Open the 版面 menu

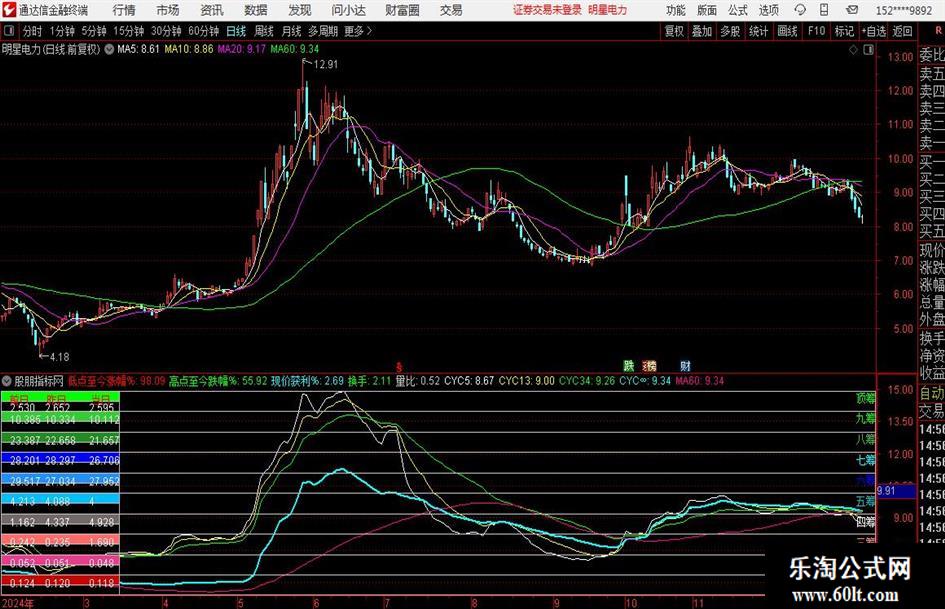click(706, 10)
